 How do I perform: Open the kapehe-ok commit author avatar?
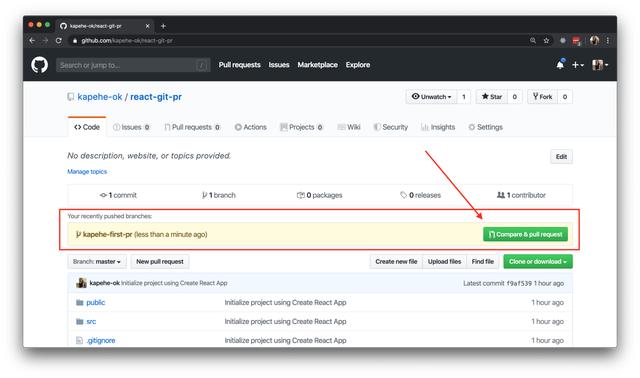[x=81, y=283]
